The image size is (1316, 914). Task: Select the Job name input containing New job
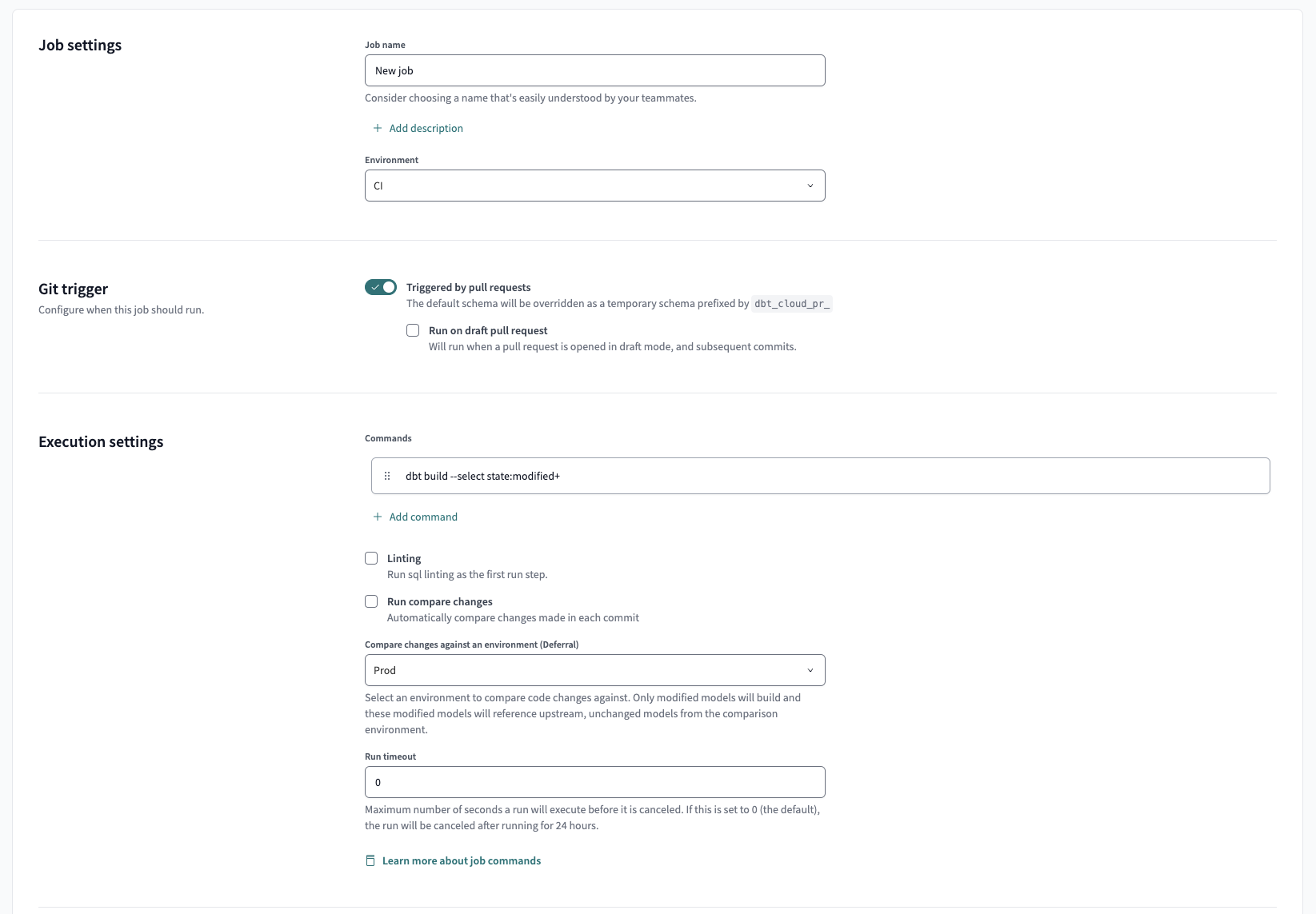coord(594,70)
